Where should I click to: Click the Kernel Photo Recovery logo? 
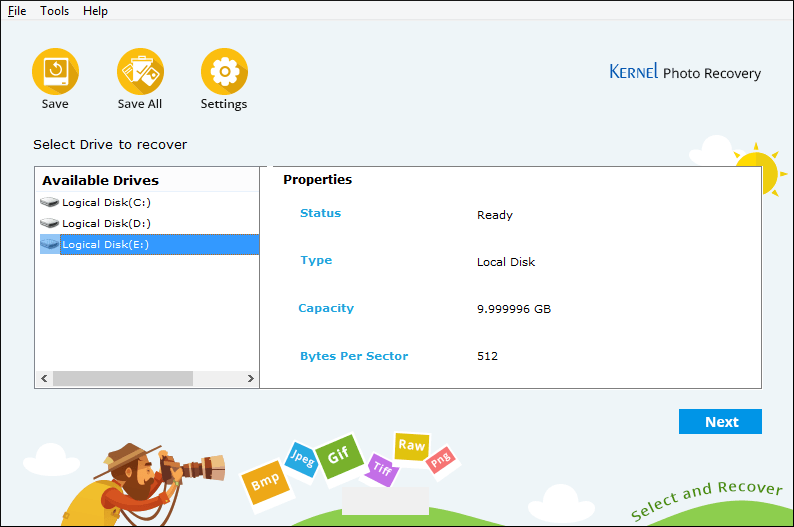(685, 72)
